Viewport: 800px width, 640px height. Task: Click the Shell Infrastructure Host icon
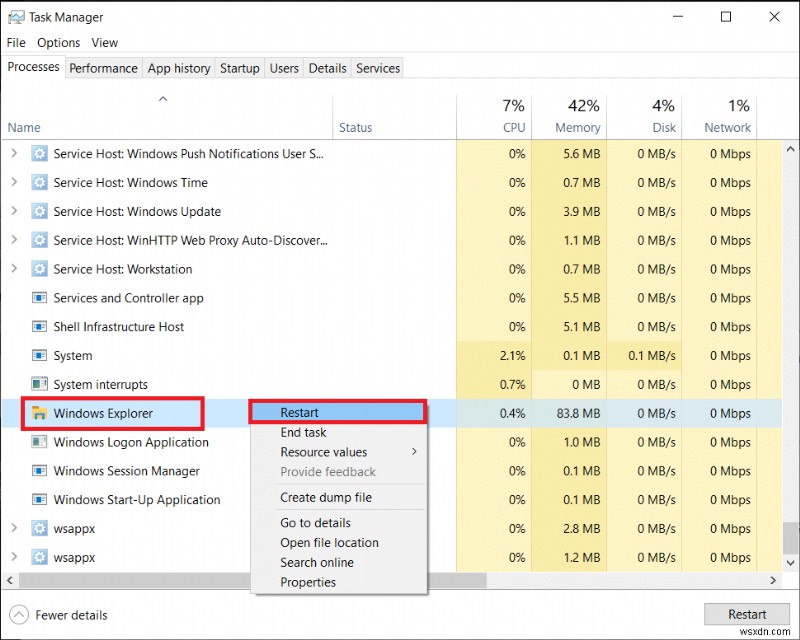(38, 326)
